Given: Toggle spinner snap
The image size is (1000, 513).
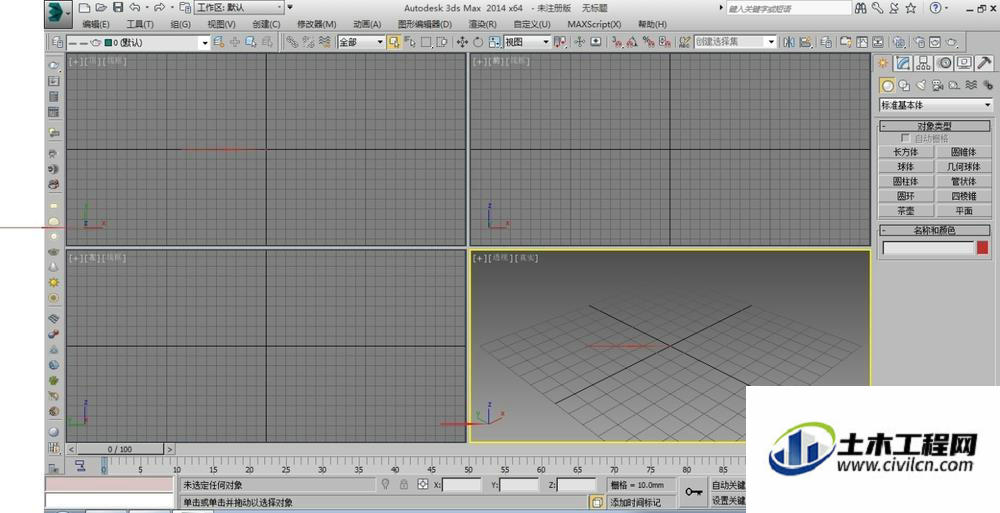Looking at the screenshot, I should 665,42.
